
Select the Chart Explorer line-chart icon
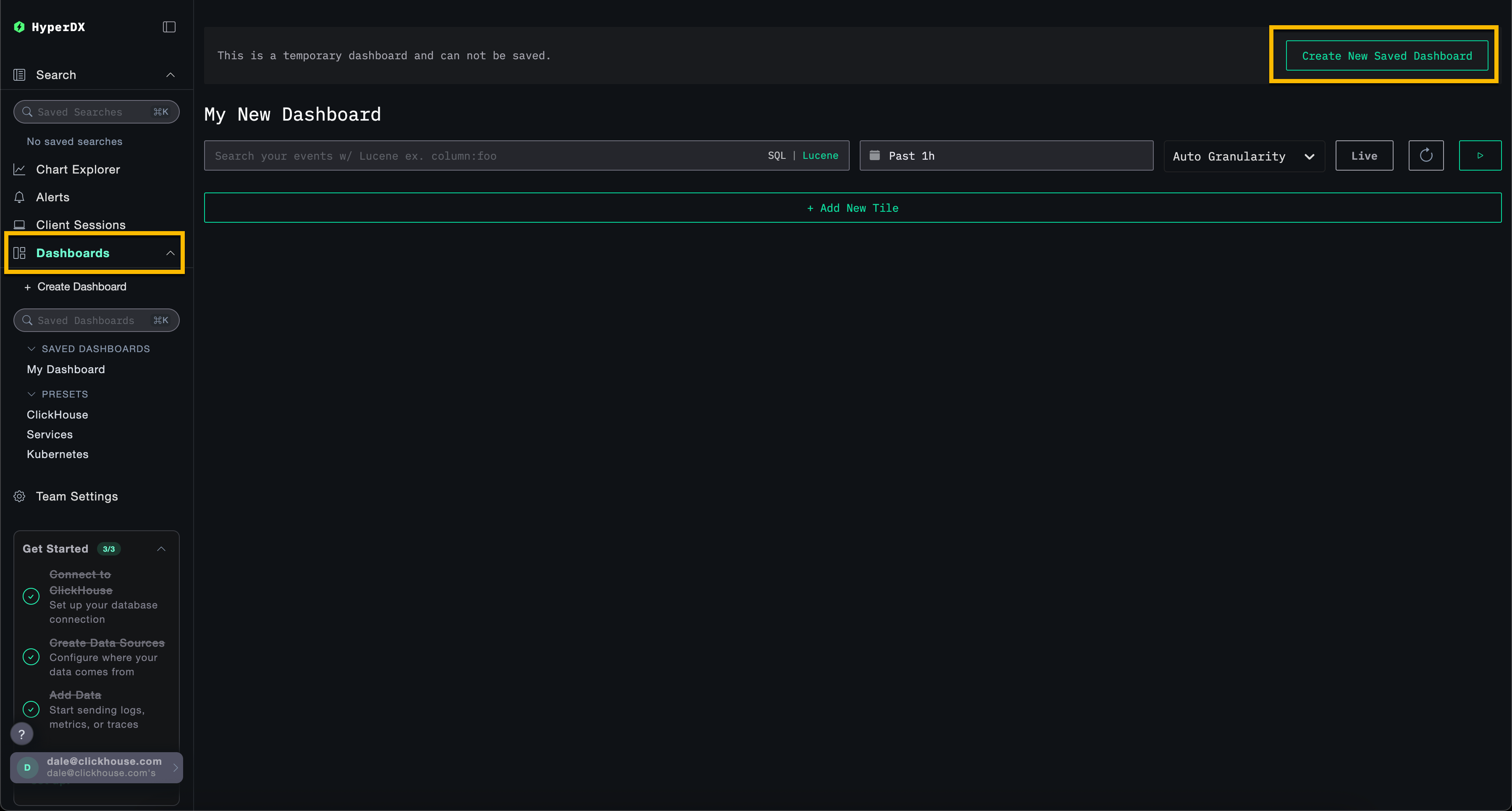[19, 169]
